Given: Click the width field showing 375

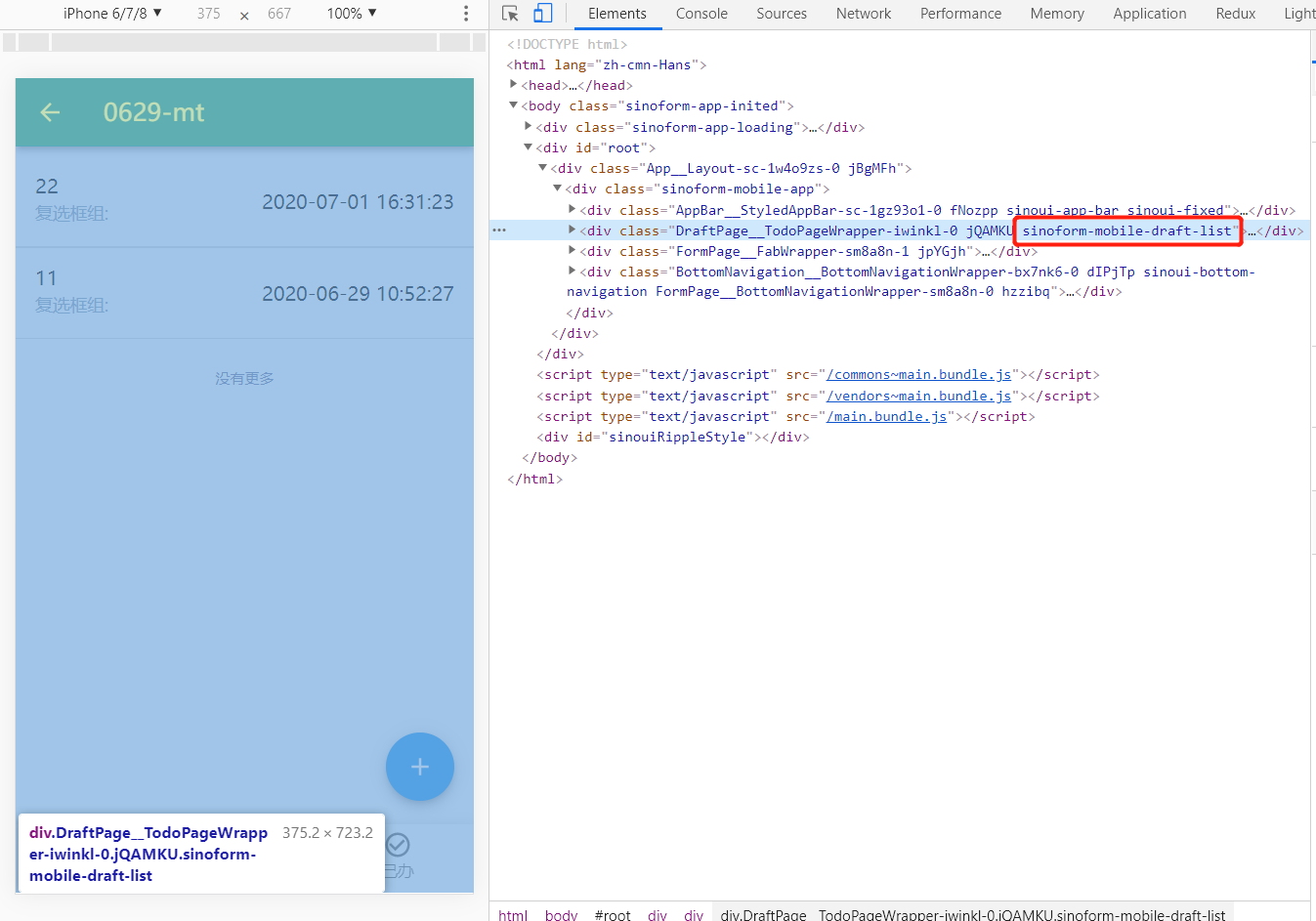Looking at the screenshot, I should point(209,14).
